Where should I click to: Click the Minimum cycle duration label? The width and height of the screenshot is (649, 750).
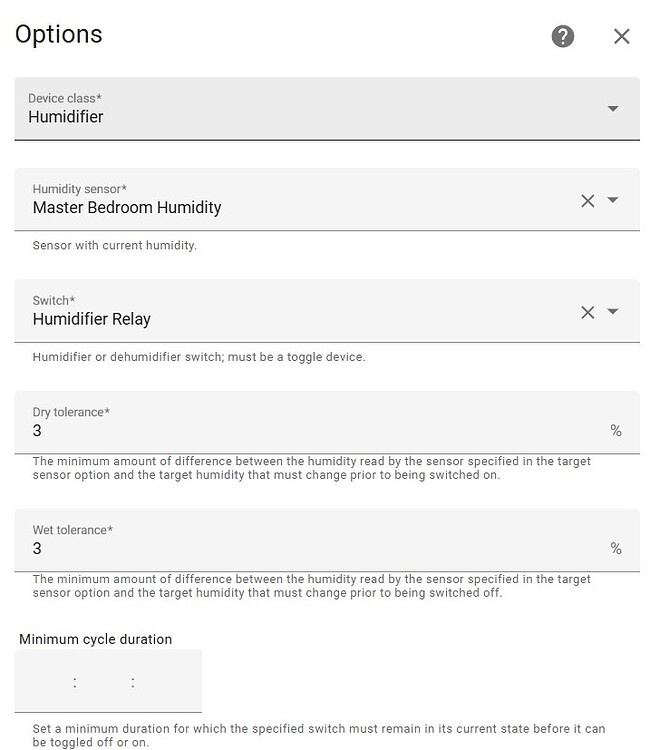(95, 639)
